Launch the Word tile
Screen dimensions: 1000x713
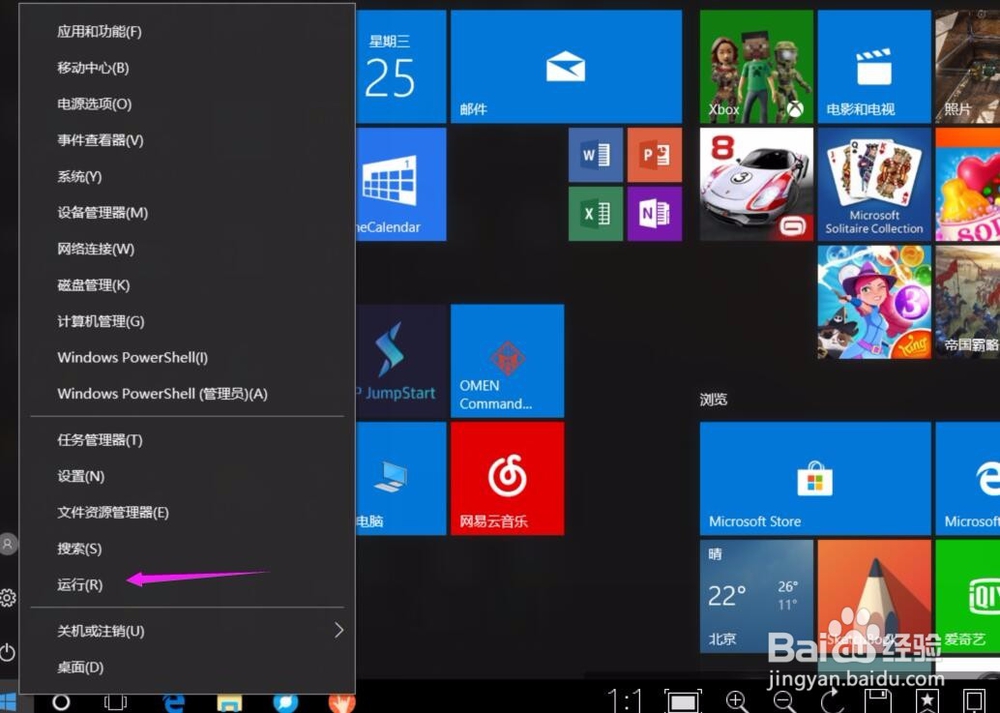(x=596, y=155)
